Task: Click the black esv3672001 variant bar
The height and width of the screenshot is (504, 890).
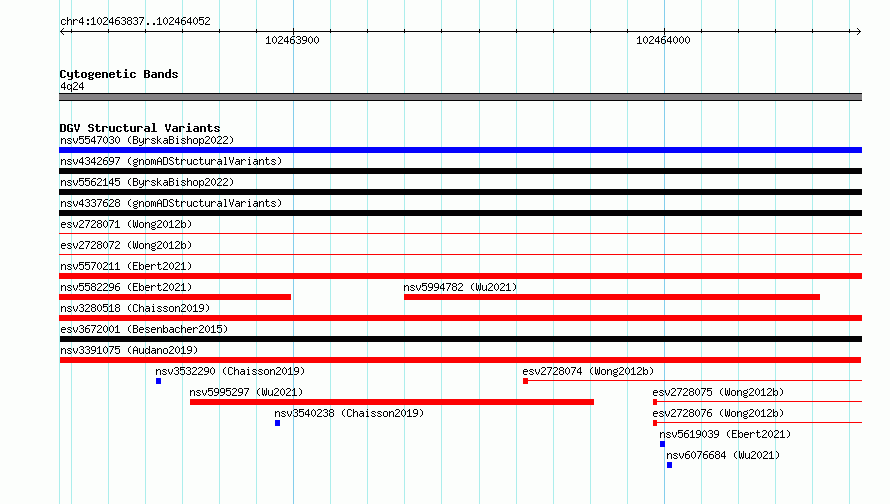Action: tap(460, 339)
